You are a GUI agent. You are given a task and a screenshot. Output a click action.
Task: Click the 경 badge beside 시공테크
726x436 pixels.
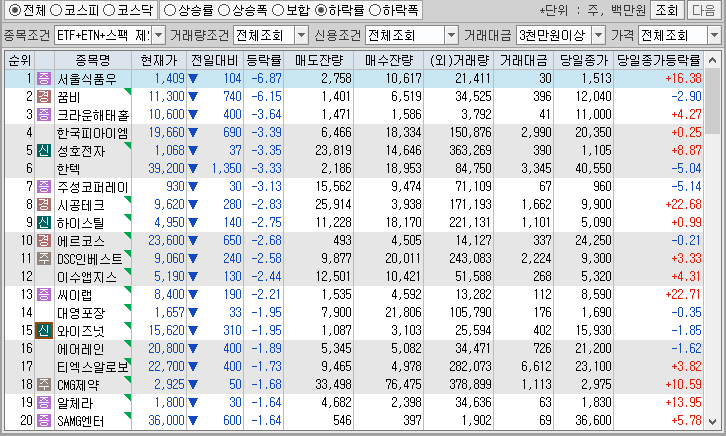44,205
